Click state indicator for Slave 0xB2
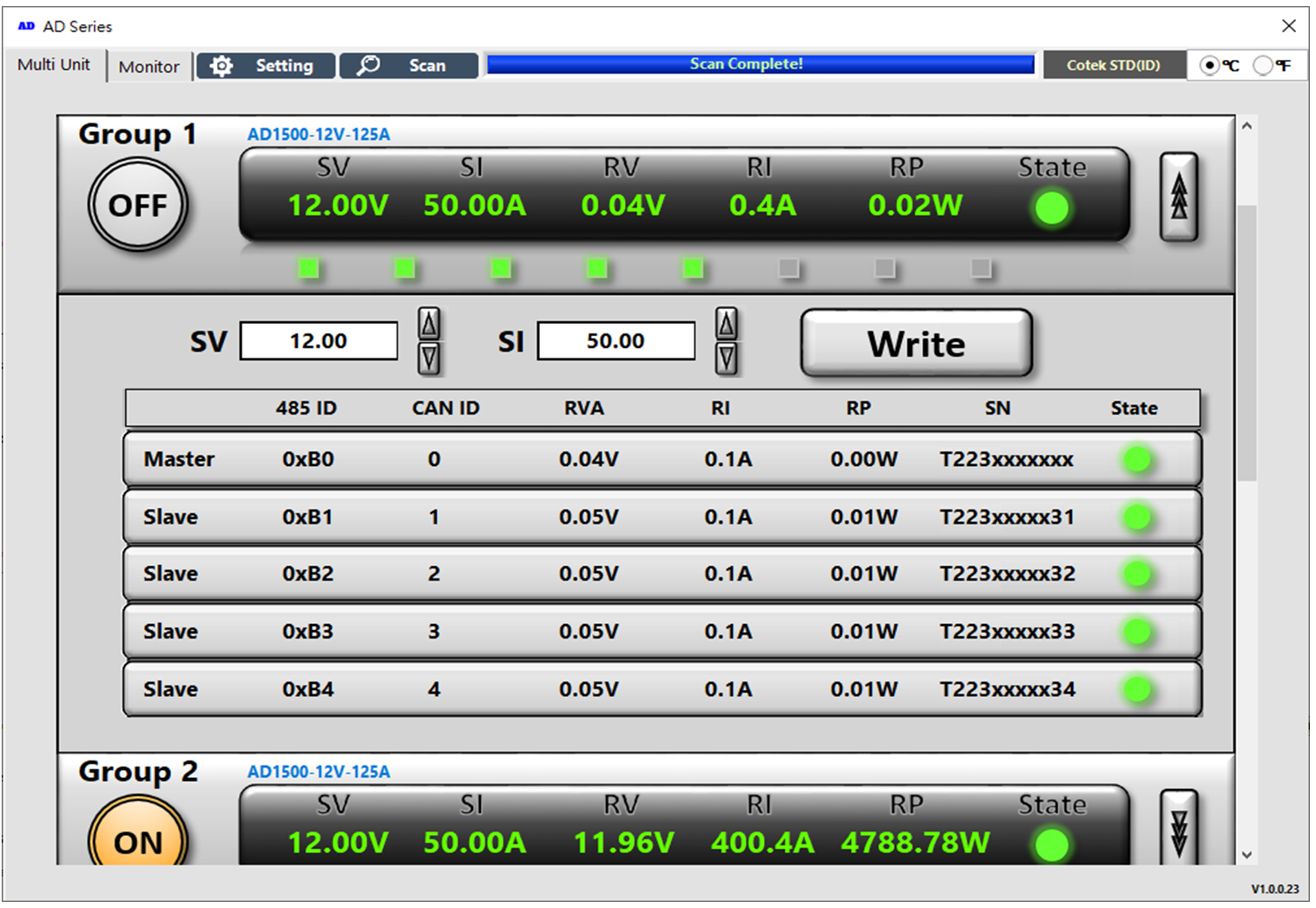1316x908 pixels. pos(1137,574)
